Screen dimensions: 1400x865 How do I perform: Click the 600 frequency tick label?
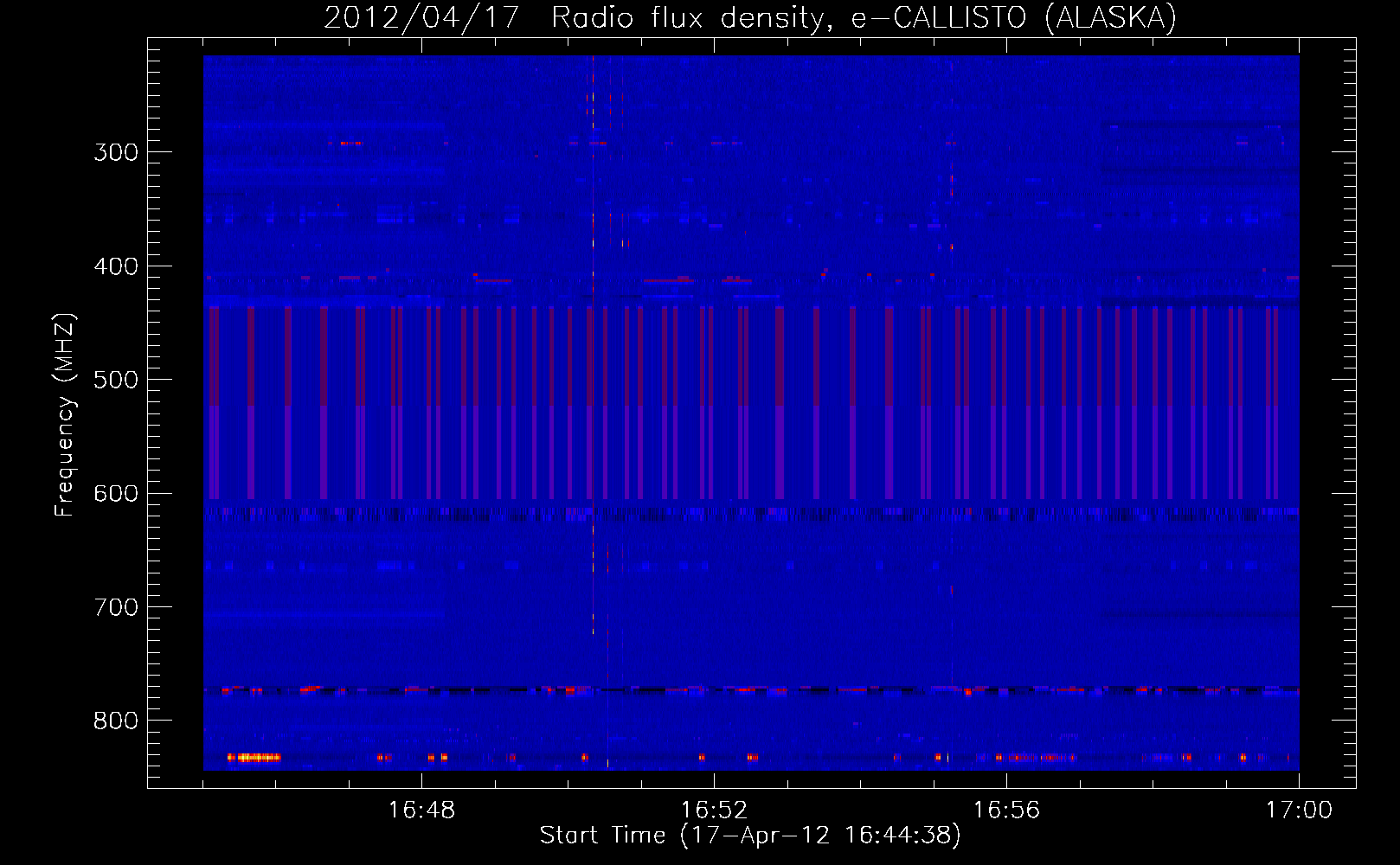pyautogui.click(x=116, y=494)
